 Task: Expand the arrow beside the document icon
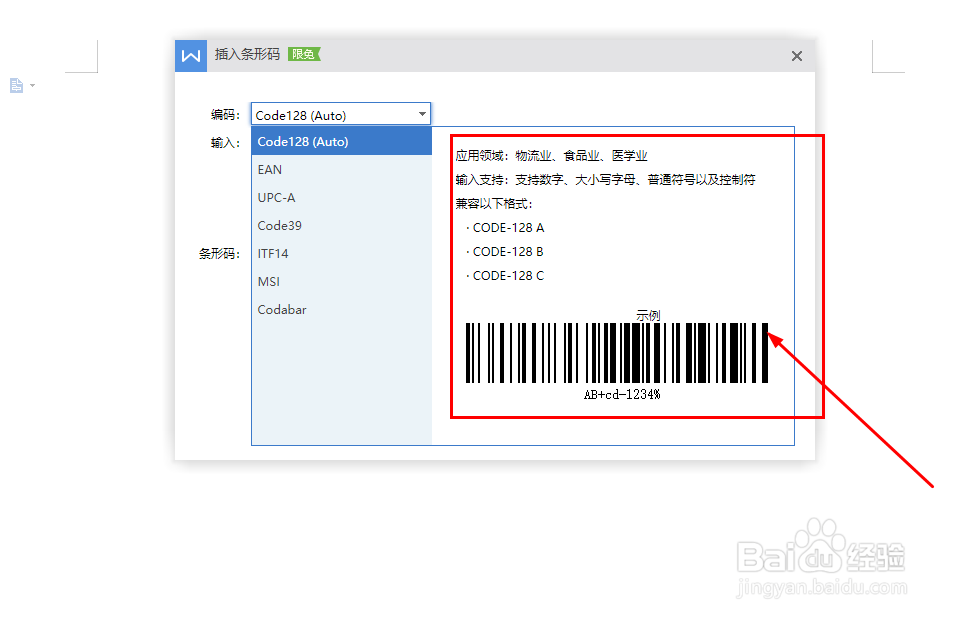click(x=32, y=86)
